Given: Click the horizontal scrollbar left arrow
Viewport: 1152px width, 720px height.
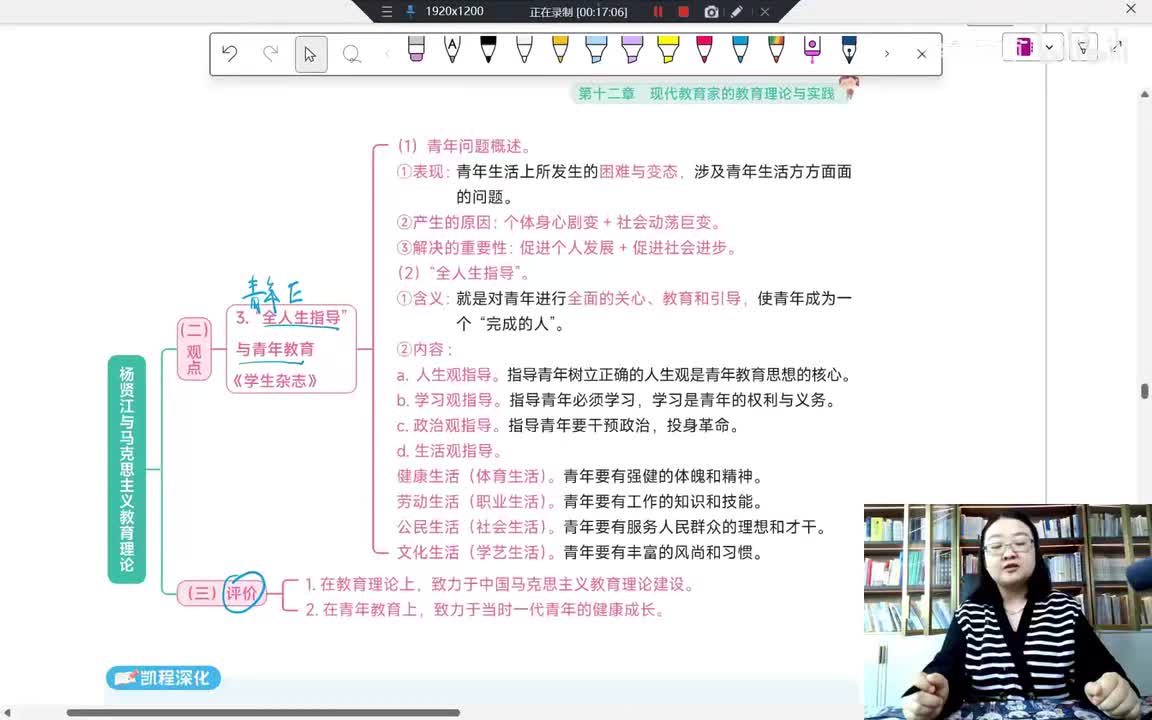Looking at the screenshot, I should click(x=5, y=713).
